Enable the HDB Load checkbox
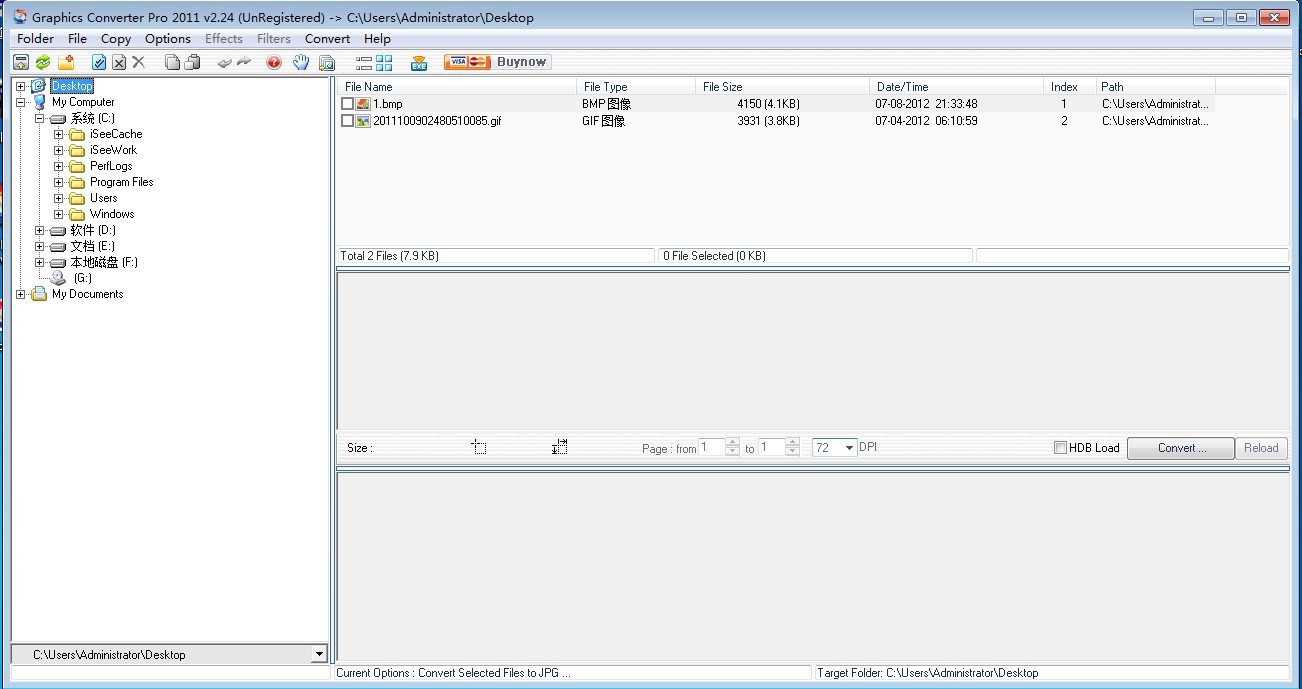Image resolution: width=1302 pixels, height=689 pixels. pos(1061,448)
